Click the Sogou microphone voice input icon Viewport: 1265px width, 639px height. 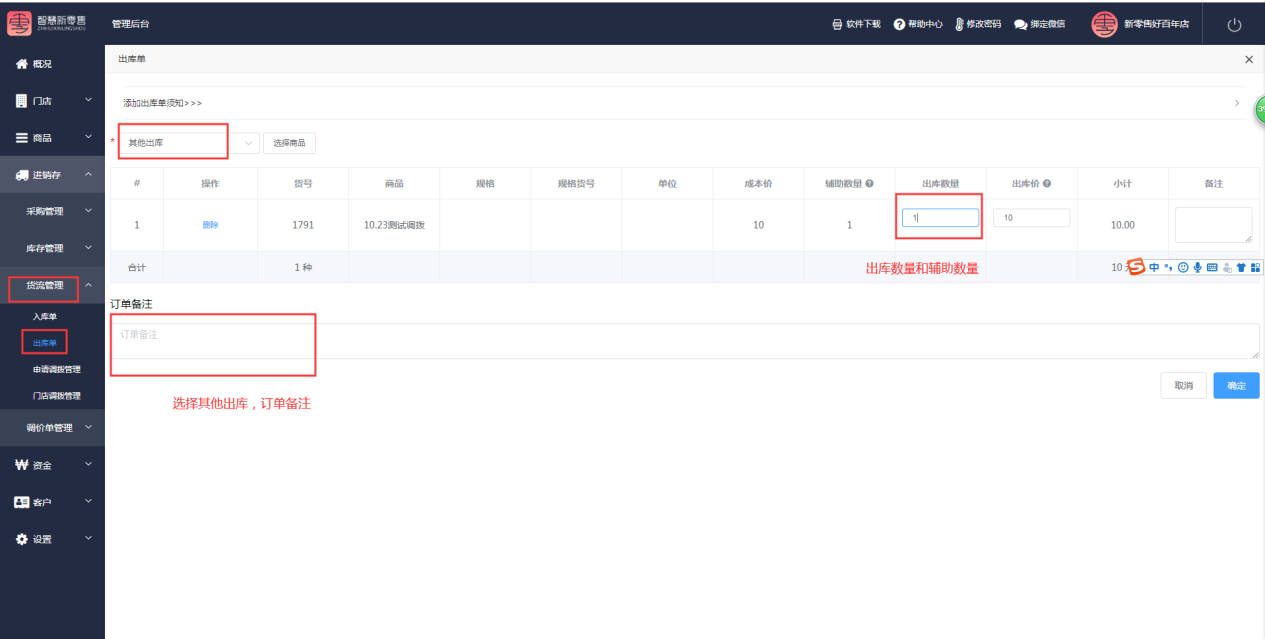coord(1197,267)
